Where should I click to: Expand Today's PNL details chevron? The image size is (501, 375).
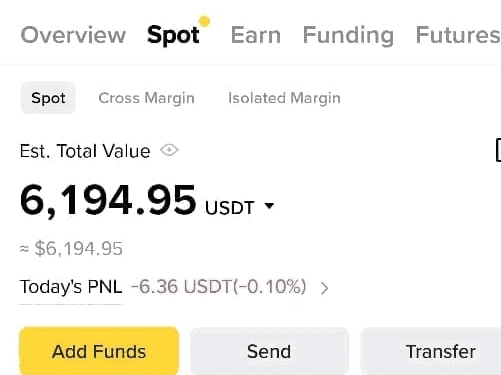point(324,288)
